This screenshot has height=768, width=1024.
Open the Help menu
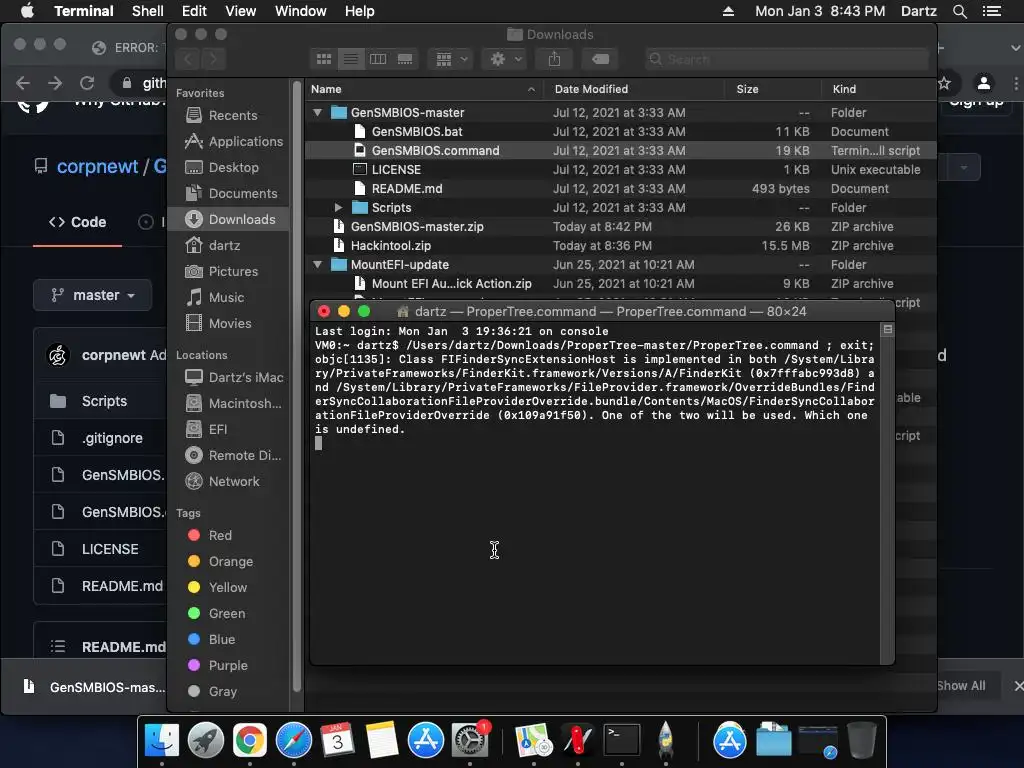[359, 11]
